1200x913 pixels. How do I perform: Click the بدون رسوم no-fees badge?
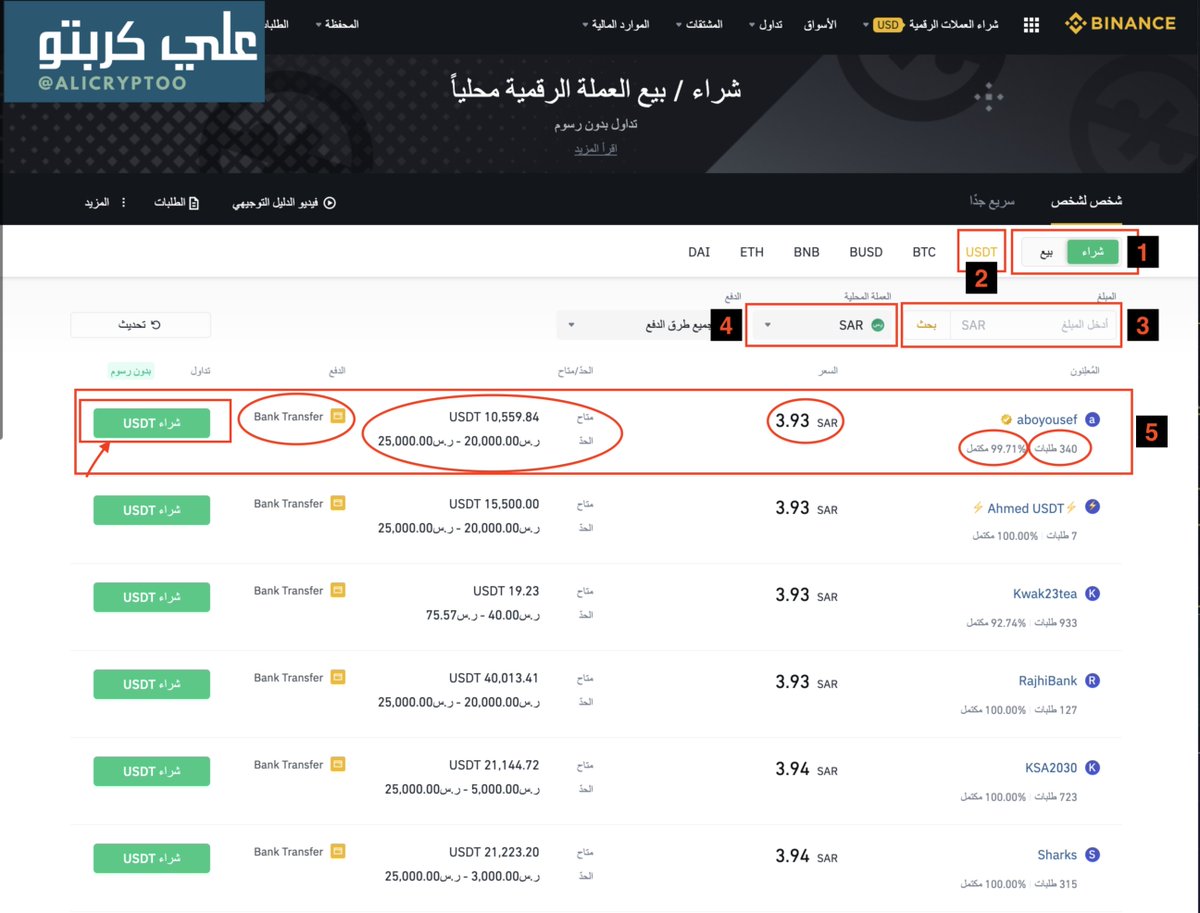click(x=131, y=371)
